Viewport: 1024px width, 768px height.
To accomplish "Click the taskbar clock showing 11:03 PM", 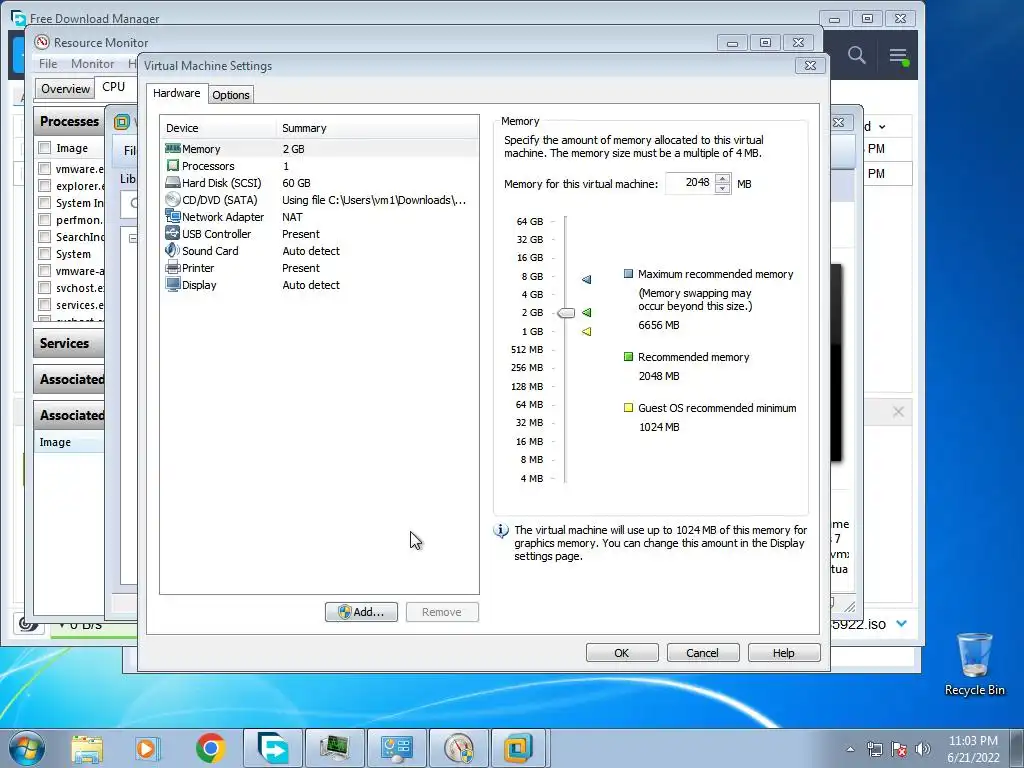I will pyautogui.click(x=973, y=748).
